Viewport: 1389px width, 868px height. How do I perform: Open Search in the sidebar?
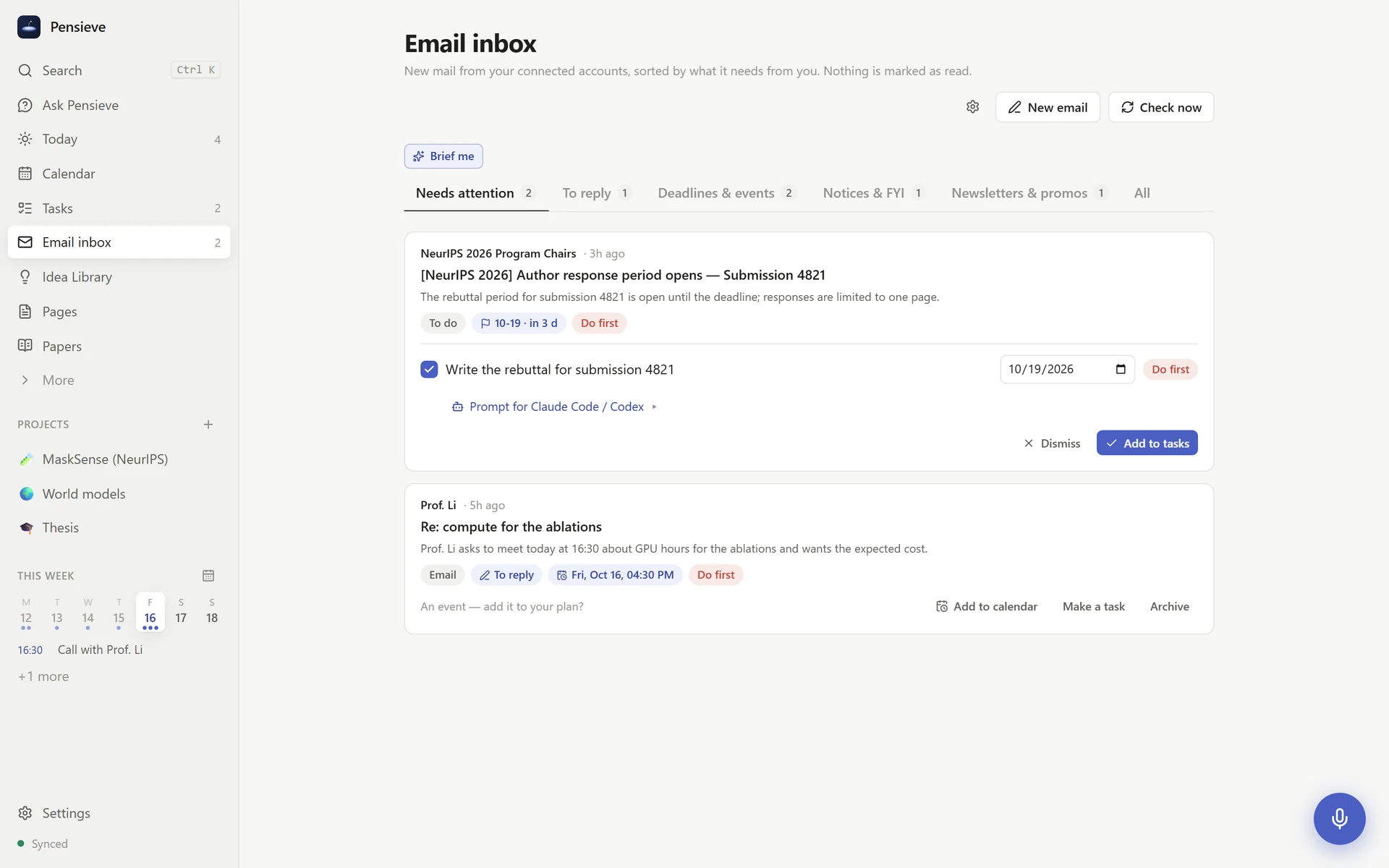[x=119, y=70]
